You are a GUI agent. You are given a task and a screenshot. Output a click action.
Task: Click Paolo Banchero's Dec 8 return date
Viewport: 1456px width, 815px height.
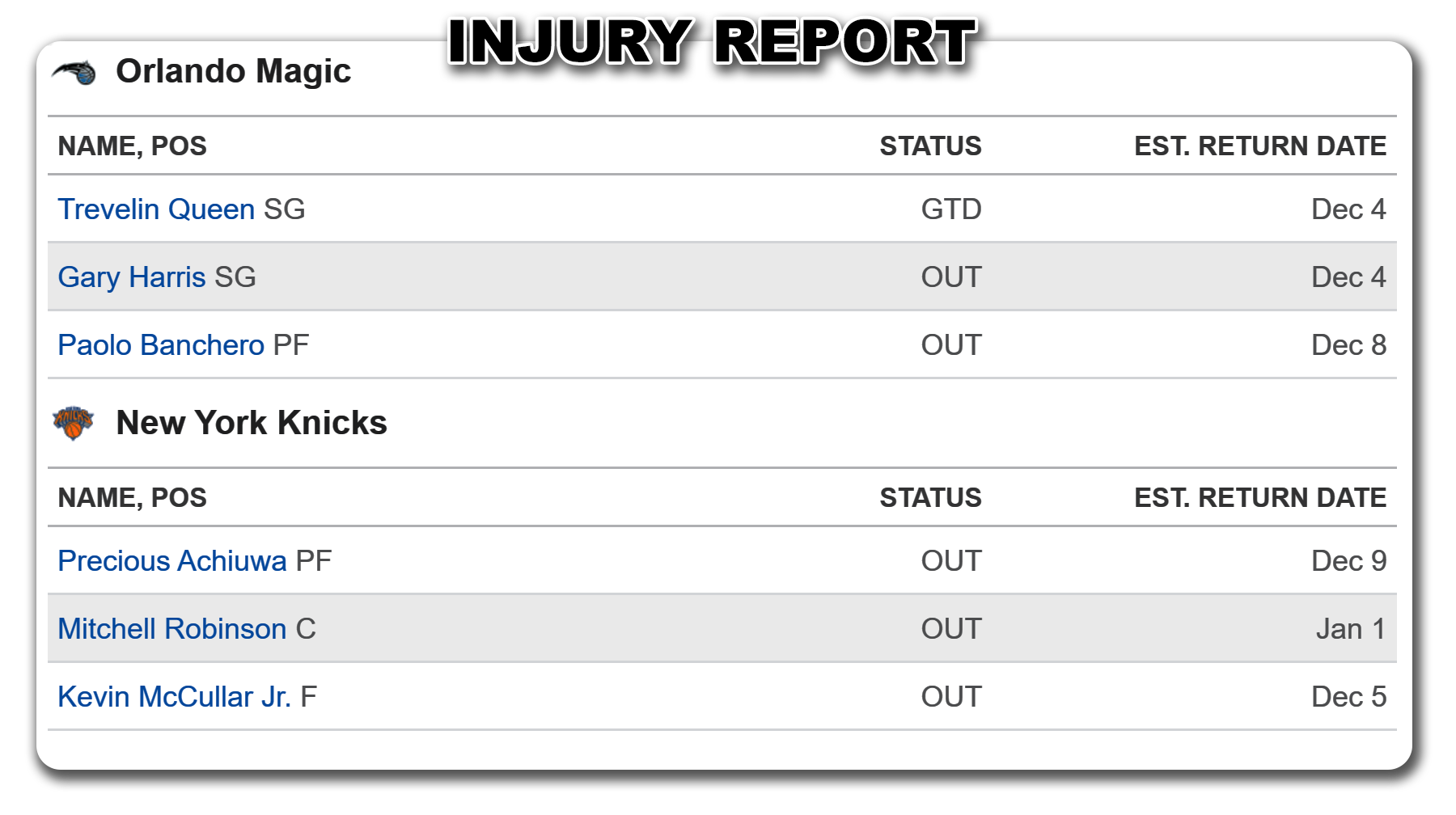[1348, 345]
